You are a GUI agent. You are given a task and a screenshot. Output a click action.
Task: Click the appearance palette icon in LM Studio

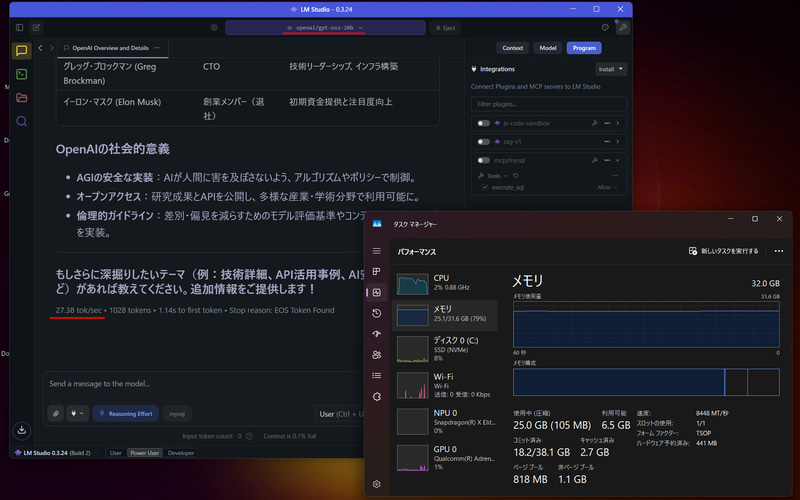click(605, 28)
